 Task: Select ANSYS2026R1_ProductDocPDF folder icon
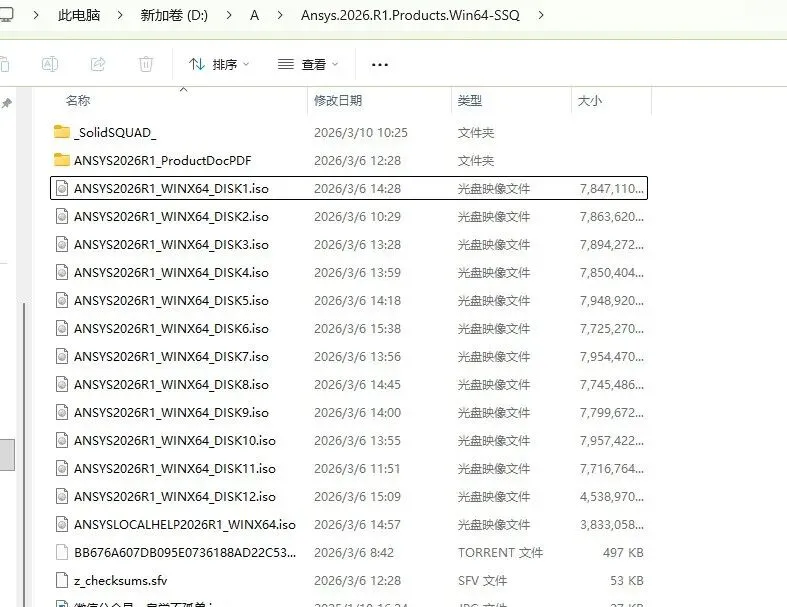click(62, 160)
